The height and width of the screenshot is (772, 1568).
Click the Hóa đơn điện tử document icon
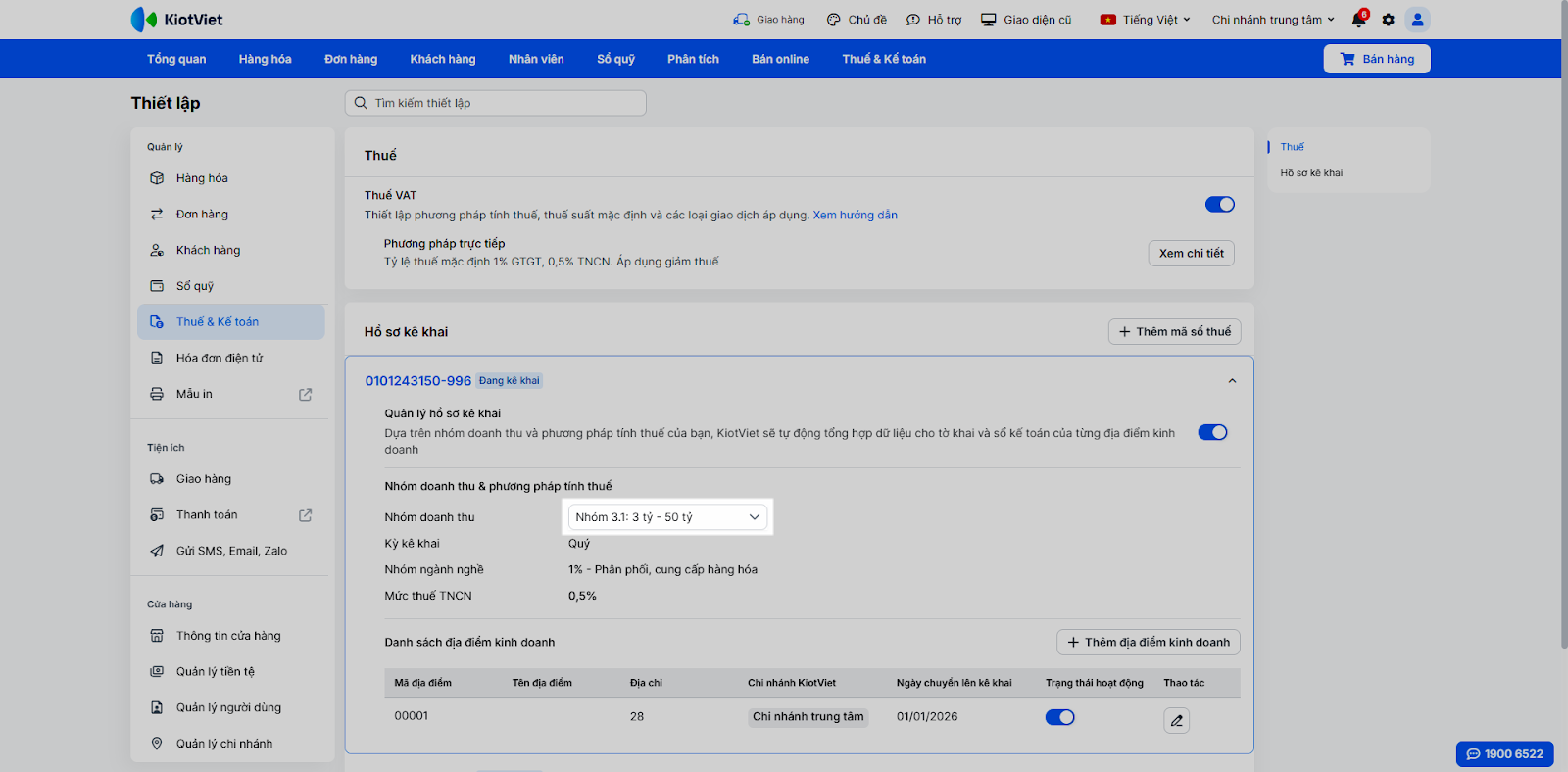[x=157, y=359]
